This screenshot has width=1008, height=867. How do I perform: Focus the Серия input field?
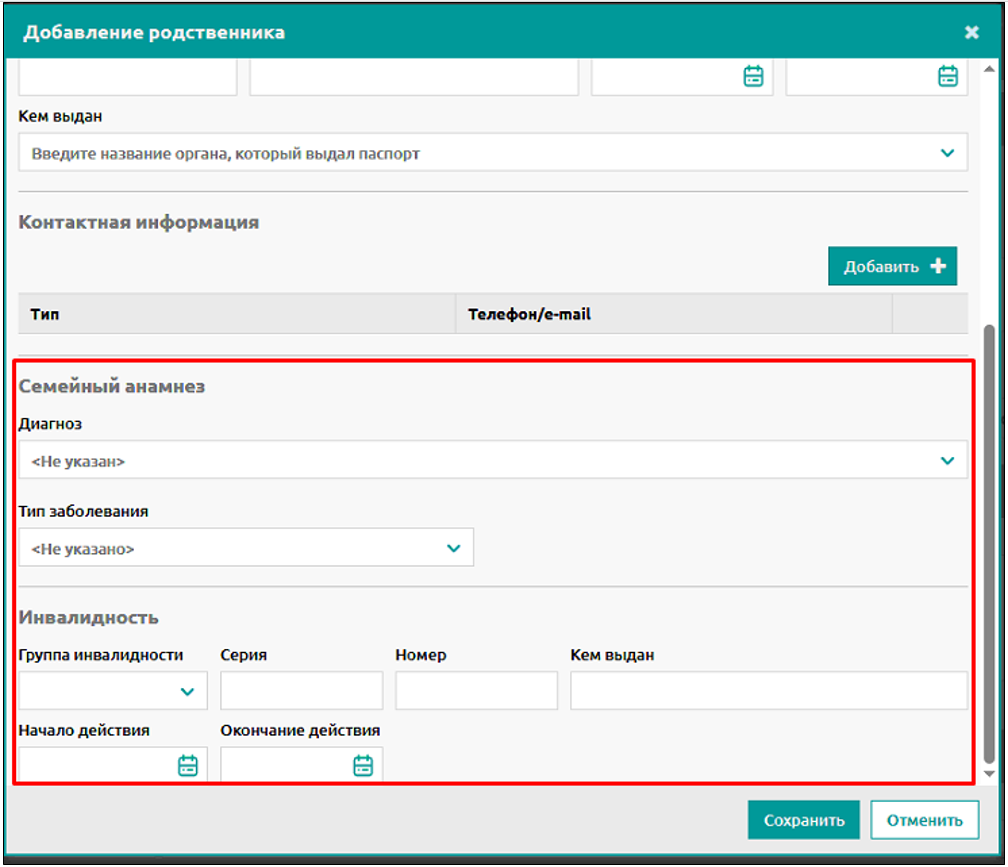(301, 691)
